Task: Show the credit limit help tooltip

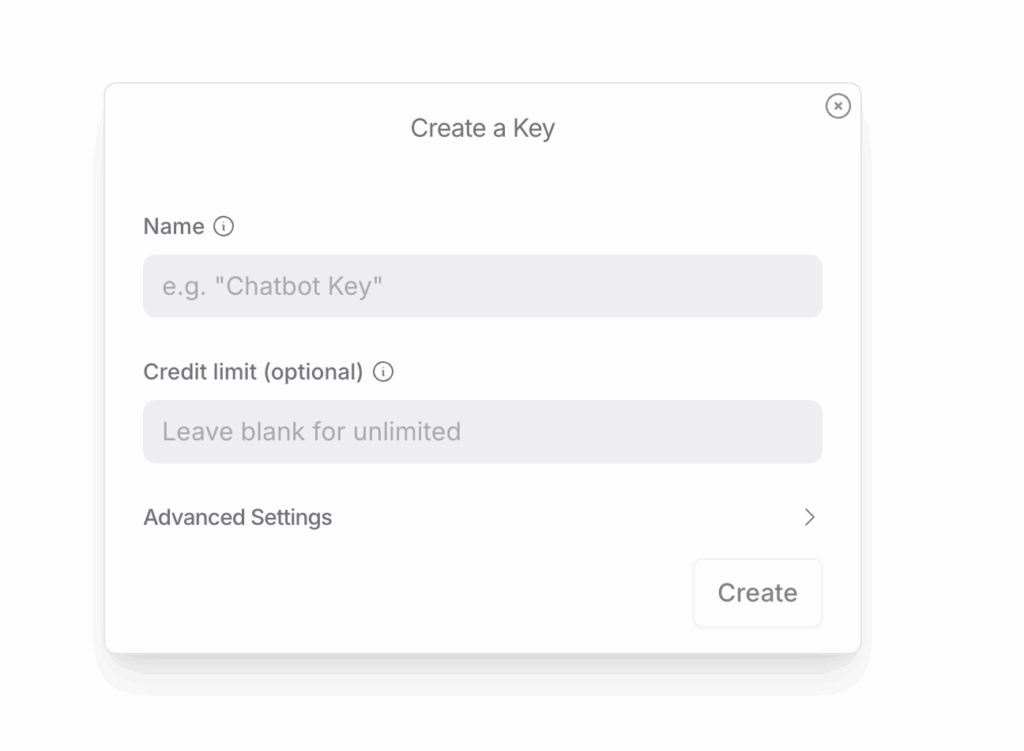Action: [383, 372]
